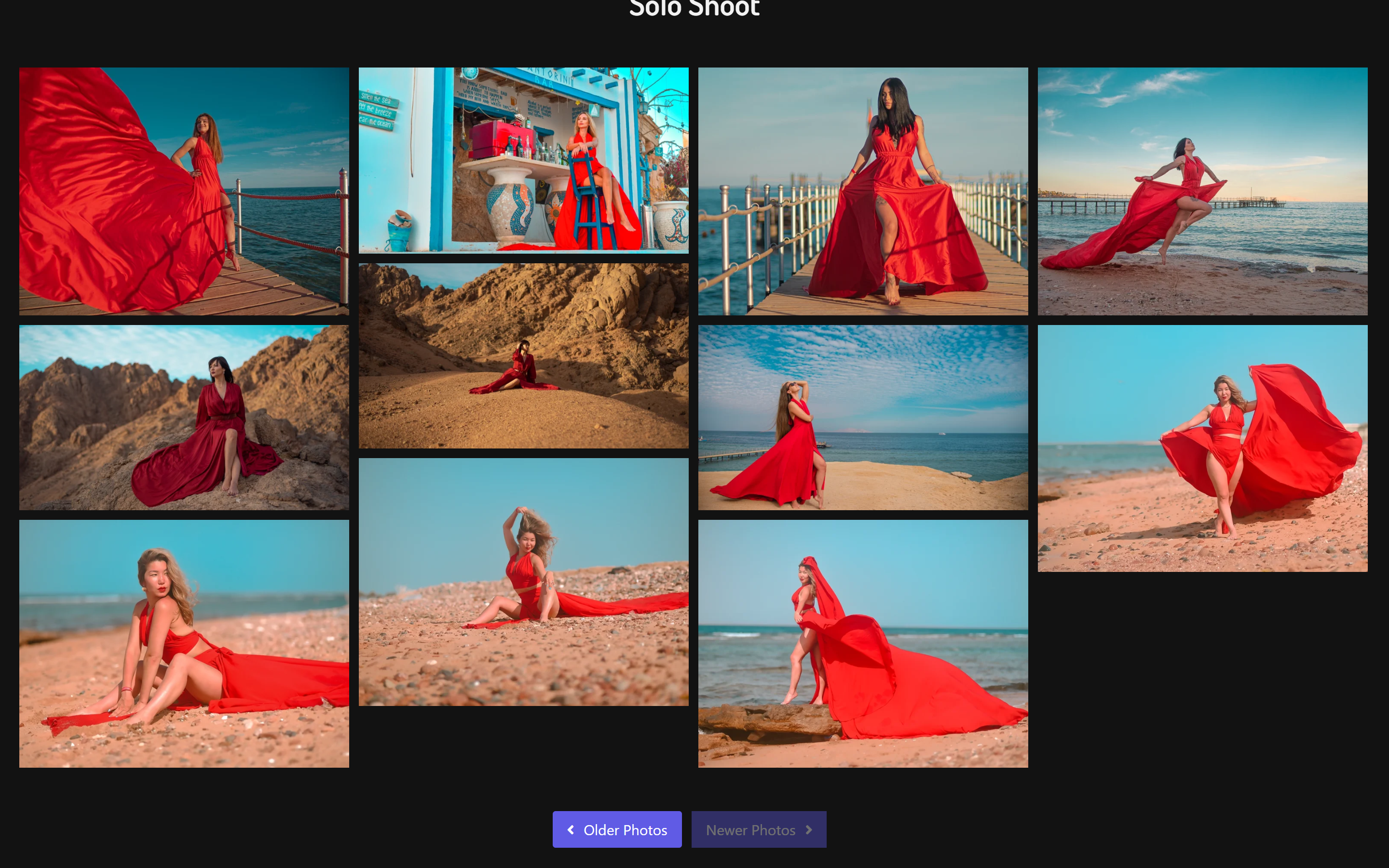Open photo of woman seated on rocks by mountains
The image size is (1389, 868).
pos(184,417)
